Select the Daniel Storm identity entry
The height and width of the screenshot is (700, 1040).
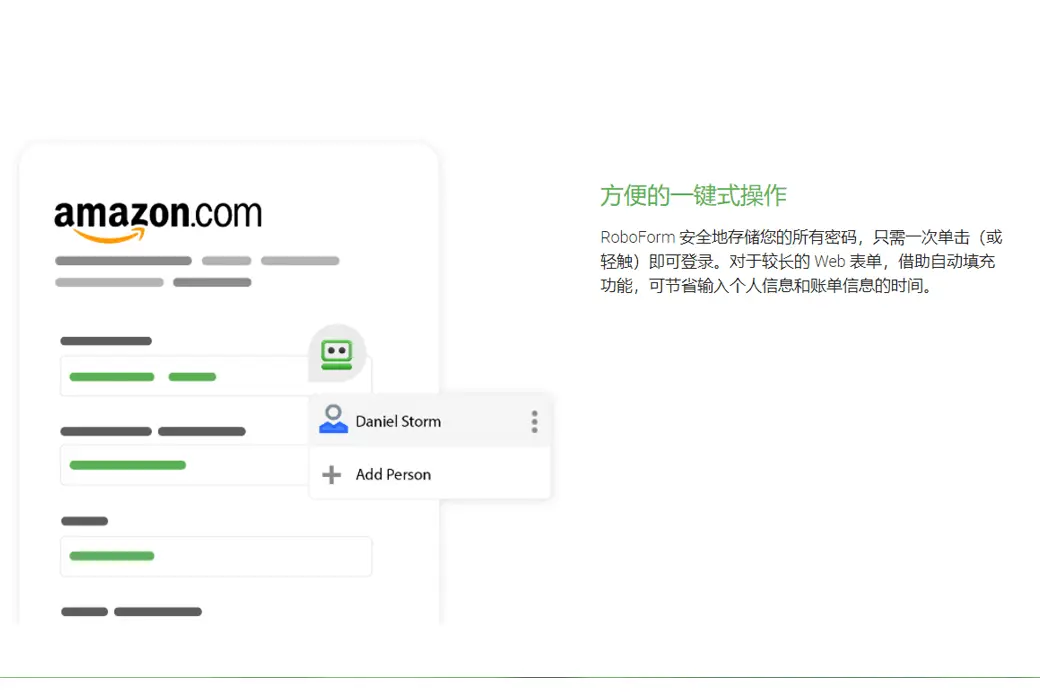(x=430, y=421)
